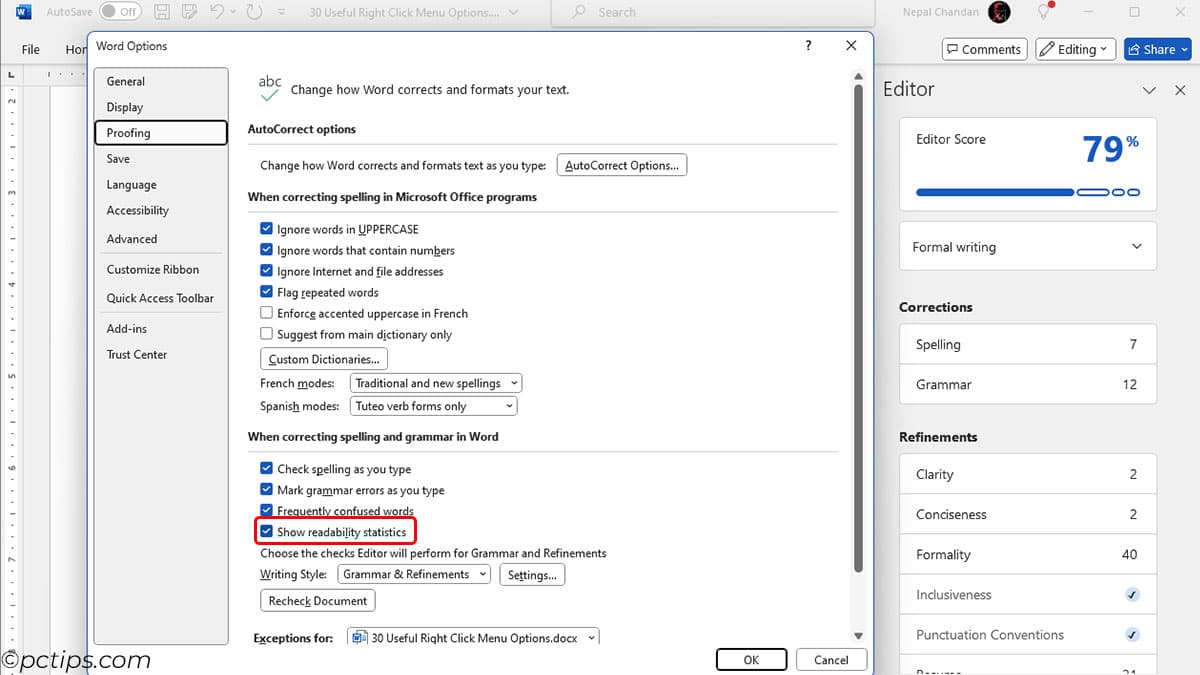Screen dimensions: 1200x675
Task: Select the Trust Center category
Action: pos(136,354)
